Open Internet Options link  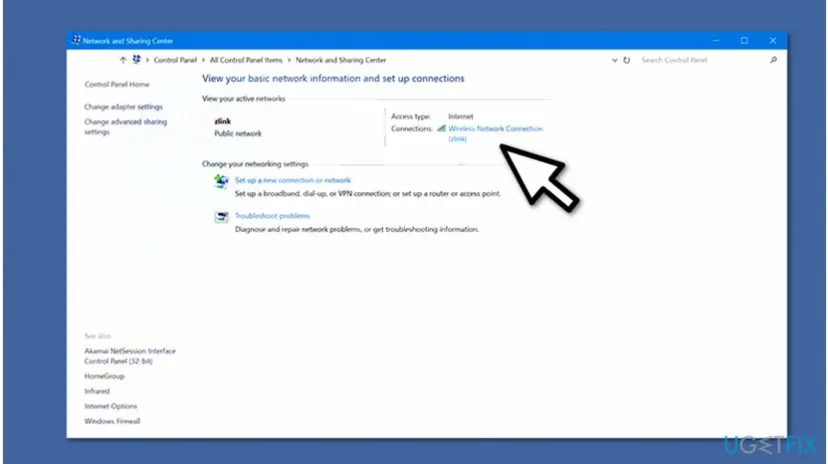tap(110, 406)
